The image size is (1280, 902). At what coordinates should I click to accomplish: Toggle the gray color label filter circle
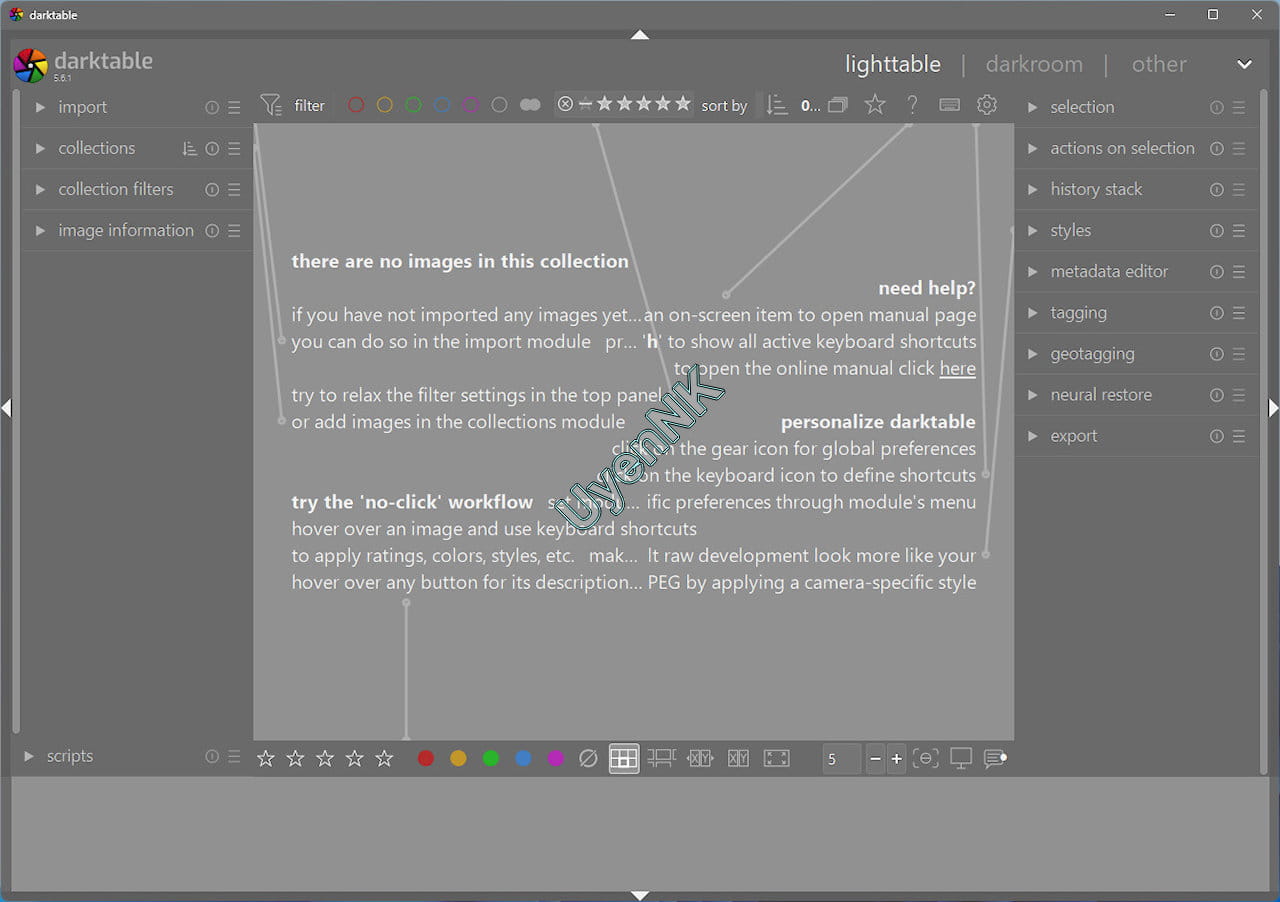coord(499,105)
